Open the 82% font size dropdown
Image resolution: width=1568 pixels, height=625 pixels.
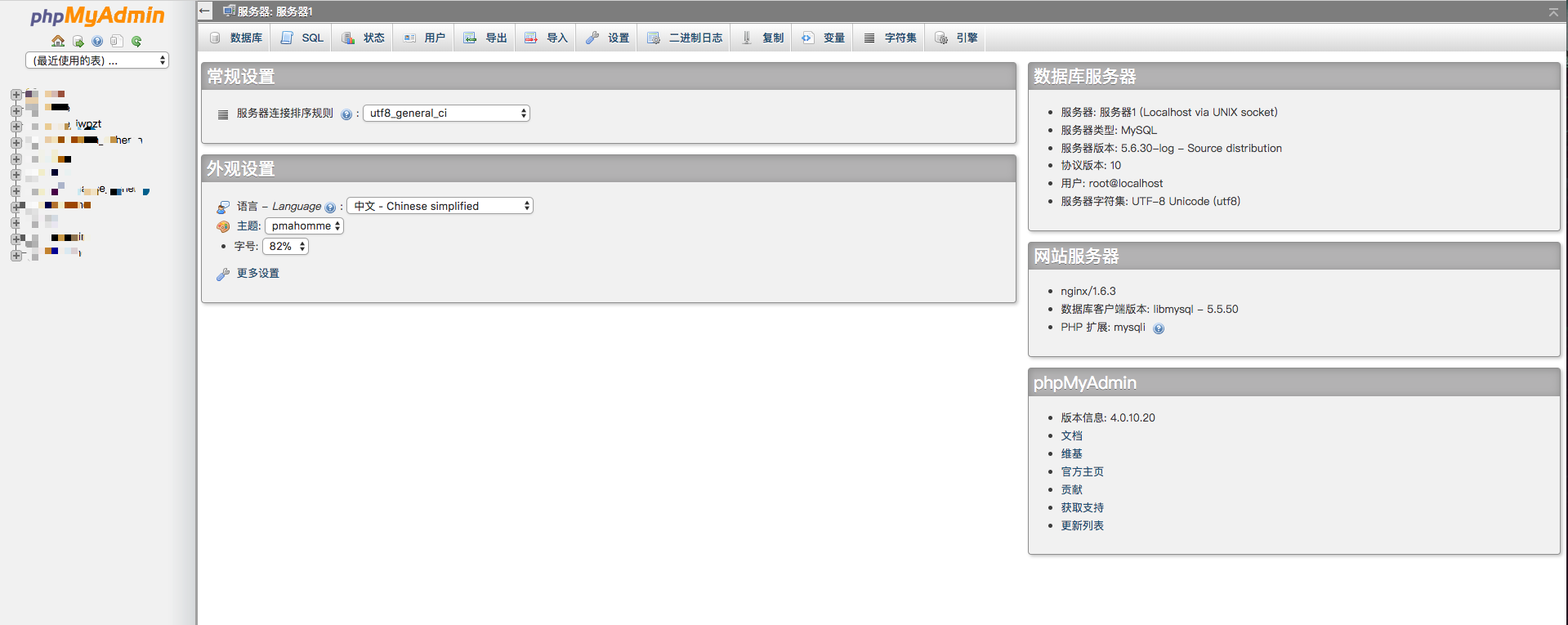point(285,247)
